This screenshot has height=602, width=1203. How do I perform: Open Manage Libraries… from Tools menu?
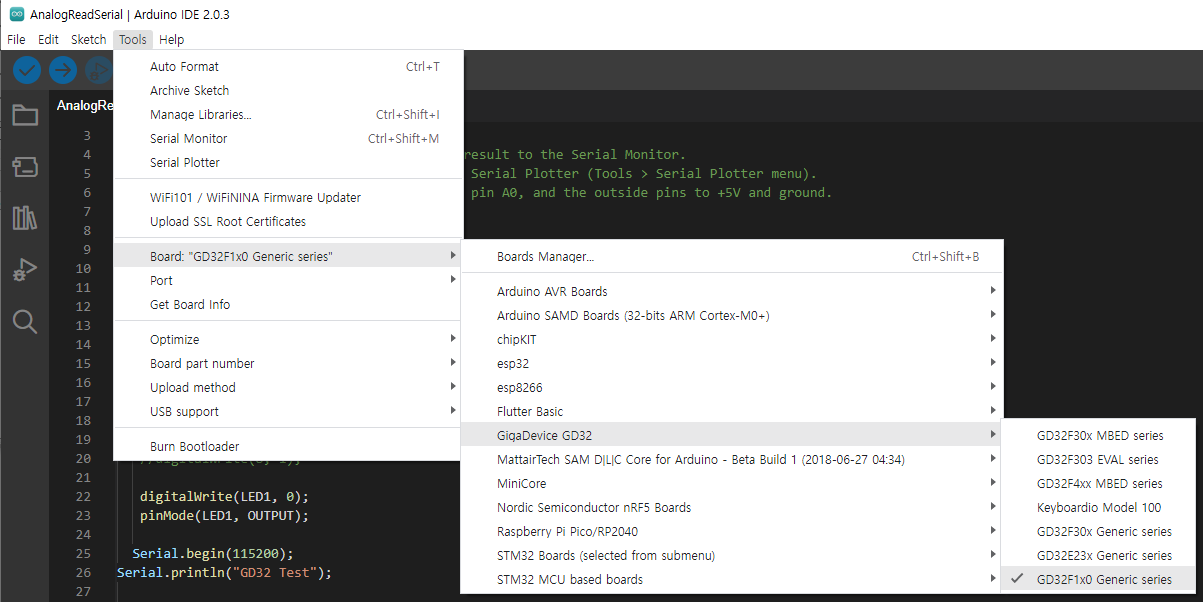click(x=288, y=115)
